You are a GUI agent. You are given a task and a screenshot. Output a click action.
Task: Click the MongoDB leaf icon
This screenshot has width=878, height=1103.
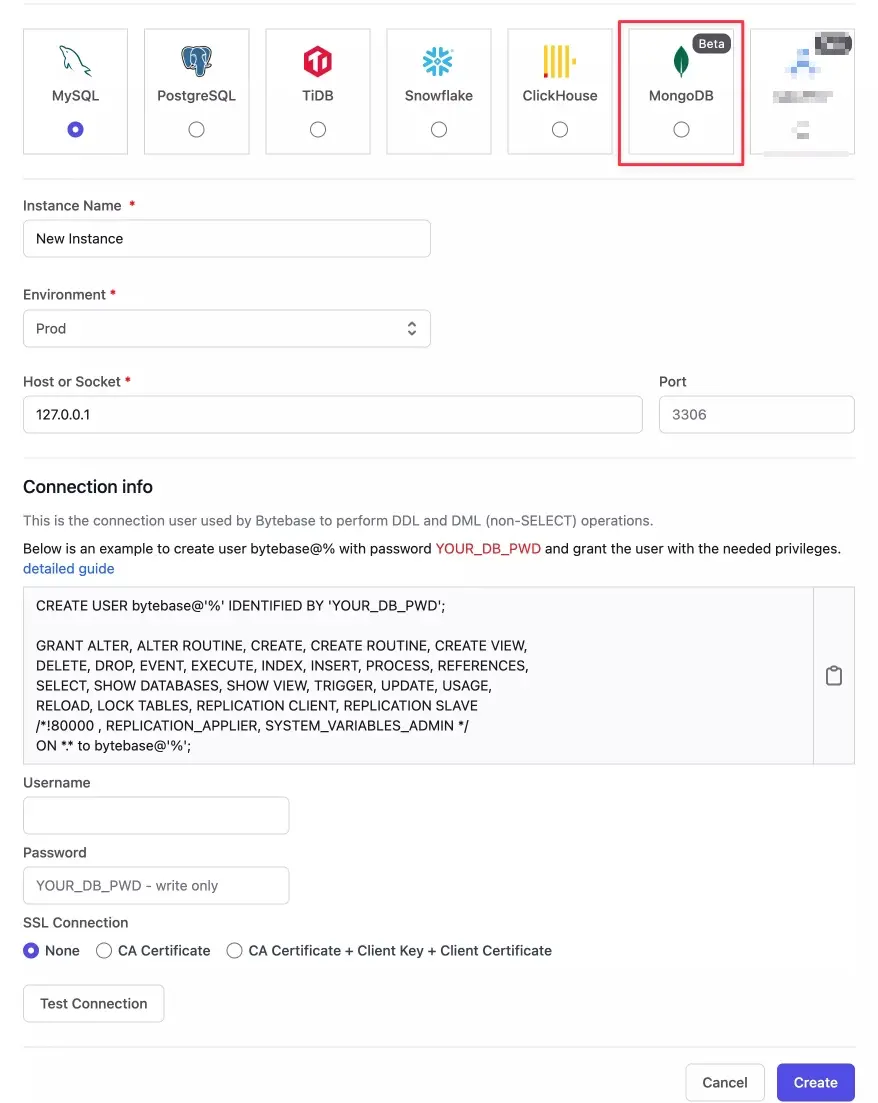coord(680,62)
